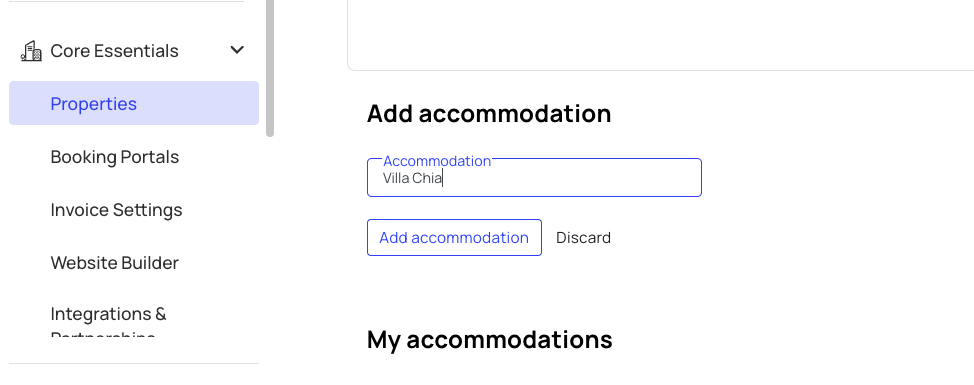Click the Add accommodation heading

(489, 114)
